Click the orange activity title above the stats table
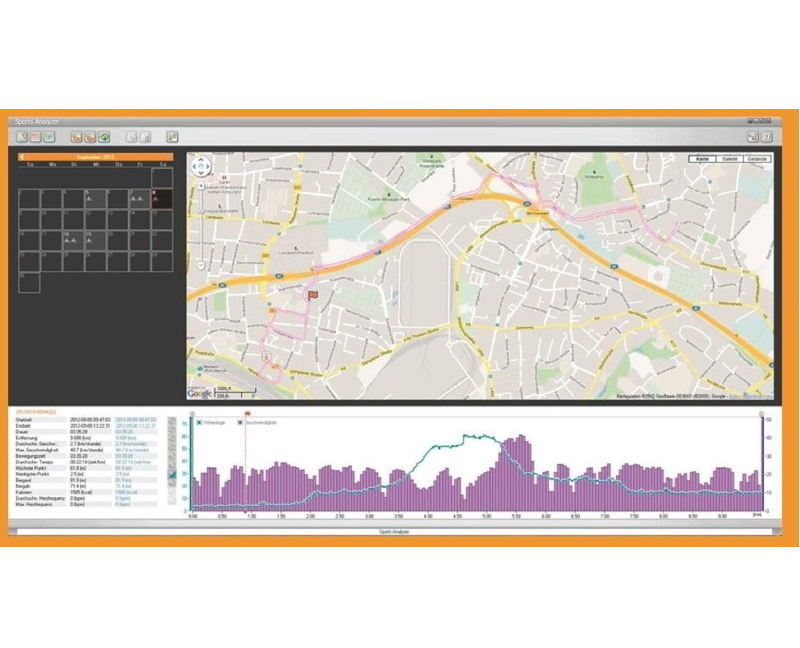 pos(36,411)
